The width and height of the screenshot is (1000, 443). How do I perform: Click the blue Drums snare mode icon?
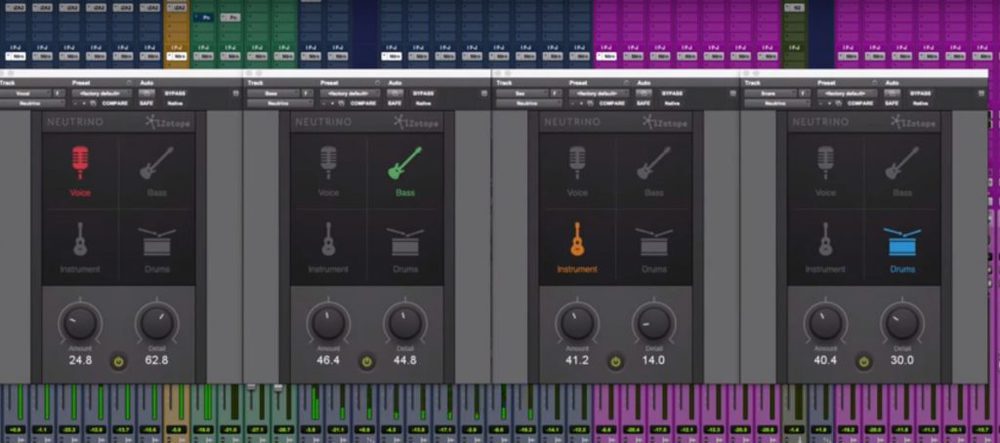pyautogui.click(x=902, y=242)
